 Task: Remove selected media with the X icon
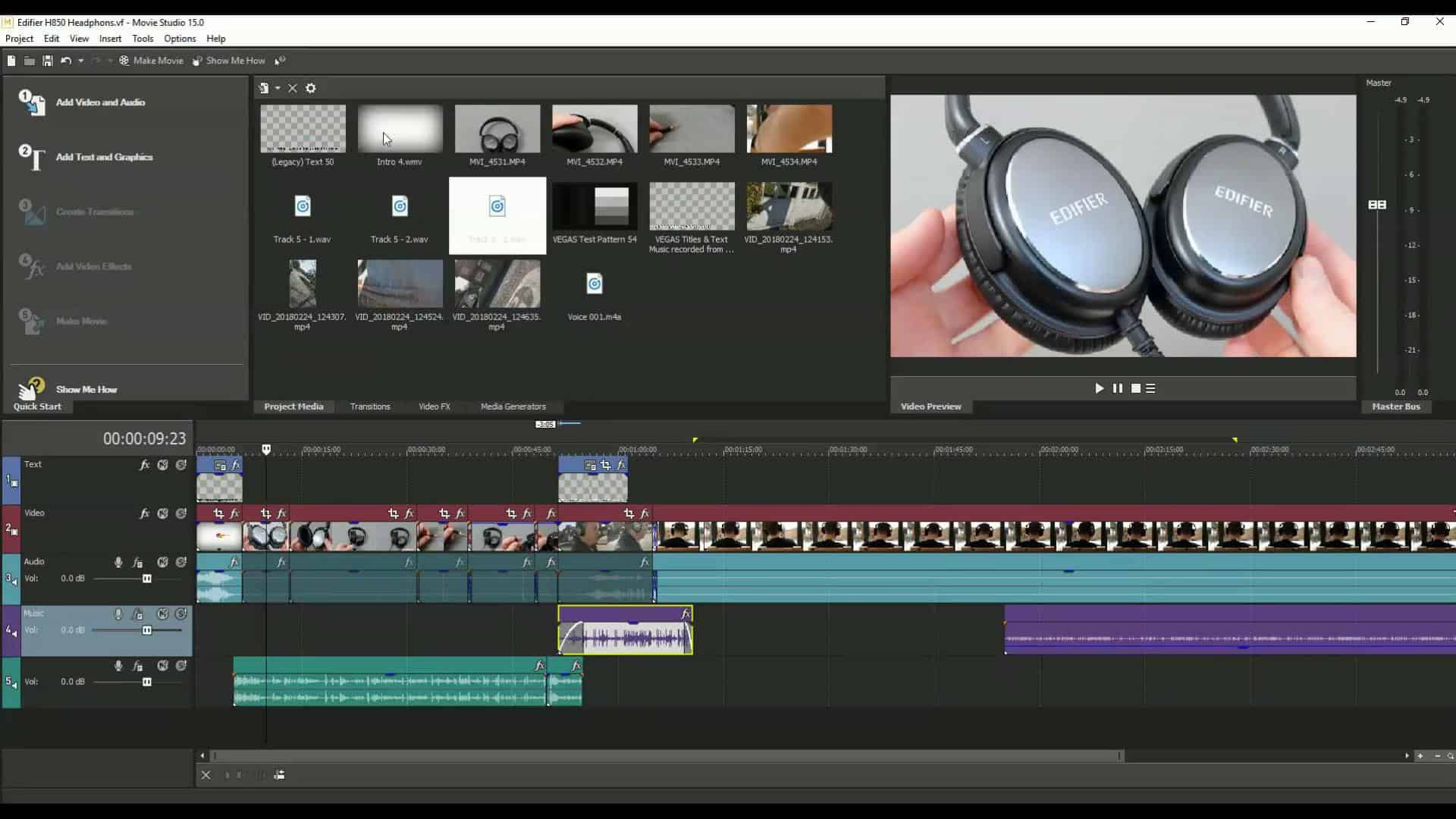coord(293,88)
